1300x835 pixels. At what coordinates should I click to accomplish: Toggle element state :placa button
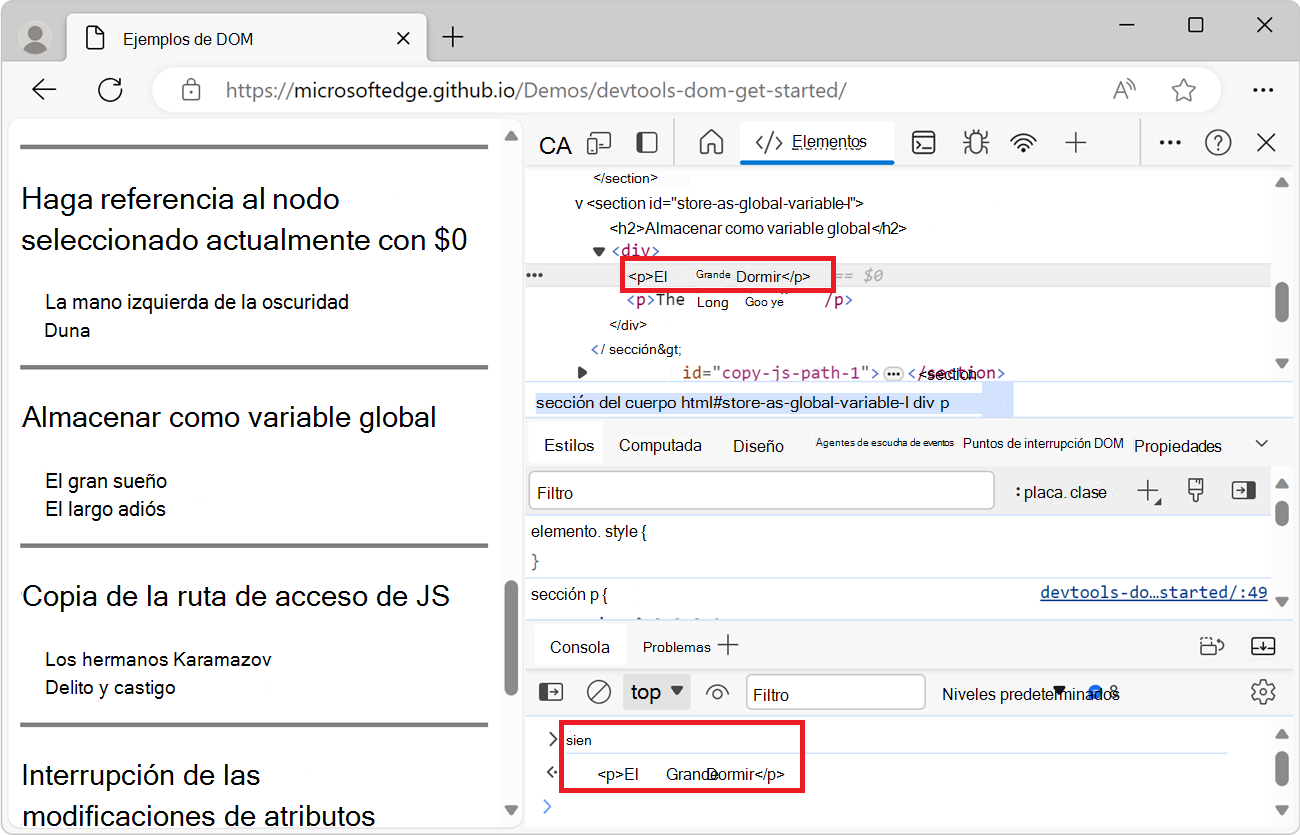pos(1040,492)
